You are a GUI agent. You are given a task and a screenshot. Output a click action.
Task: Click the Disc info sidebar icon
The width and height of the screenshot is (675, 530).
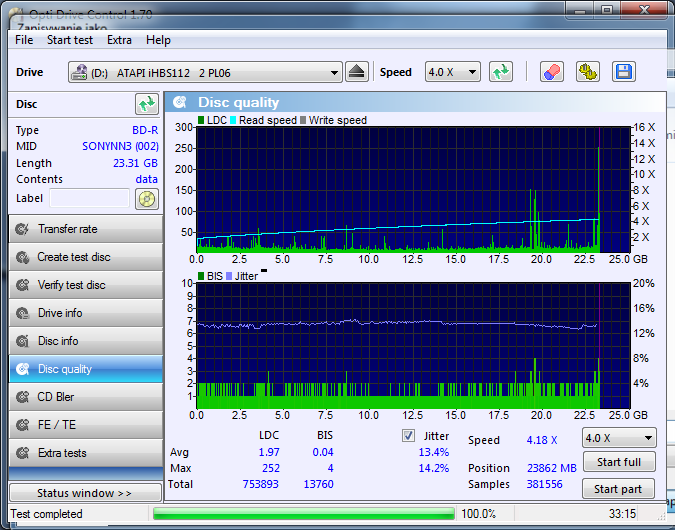[22, 341]
